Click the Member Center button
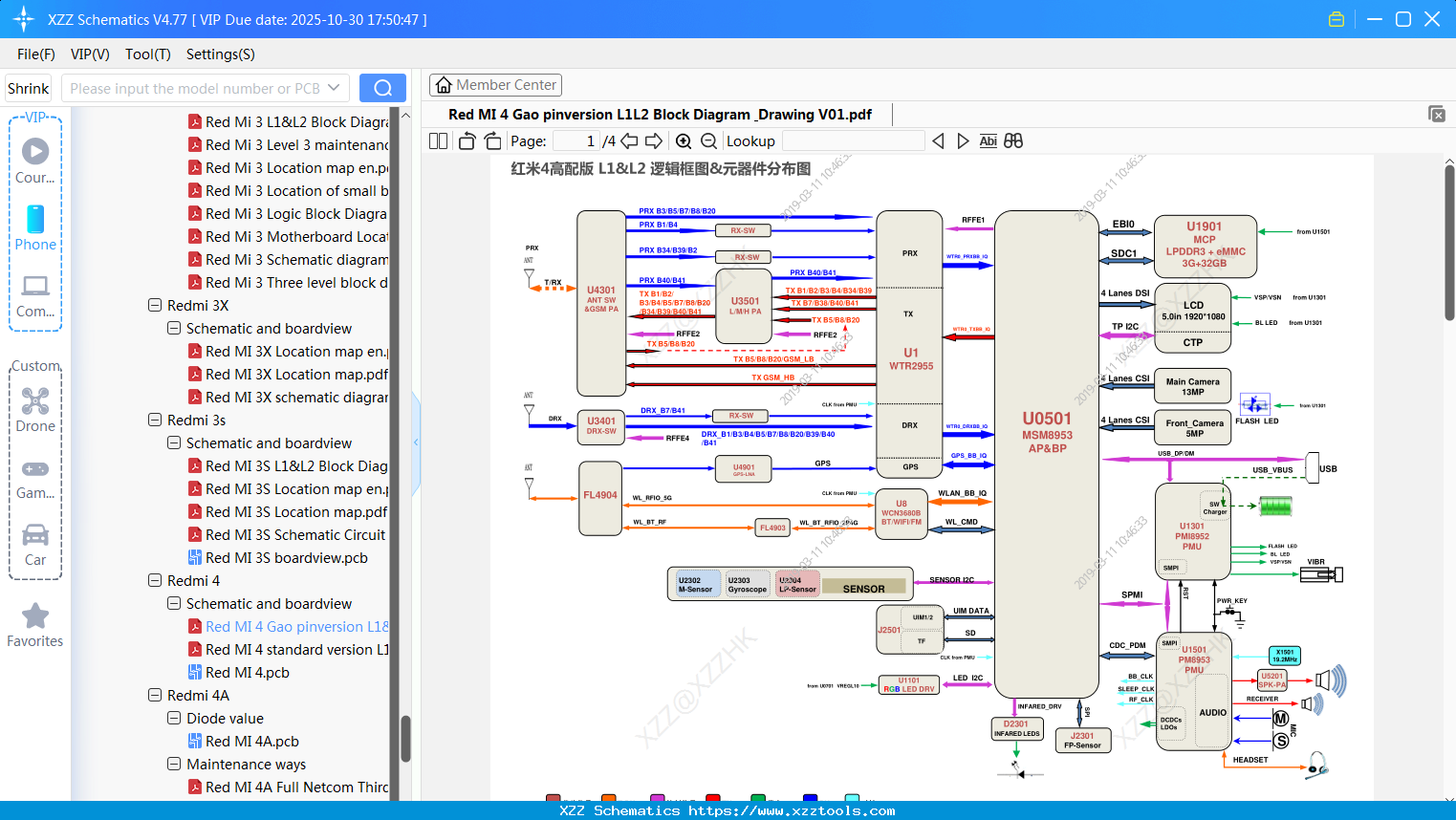Viewport: 1456px width, 820px height. pyautogui.click(x=495, y=84)
